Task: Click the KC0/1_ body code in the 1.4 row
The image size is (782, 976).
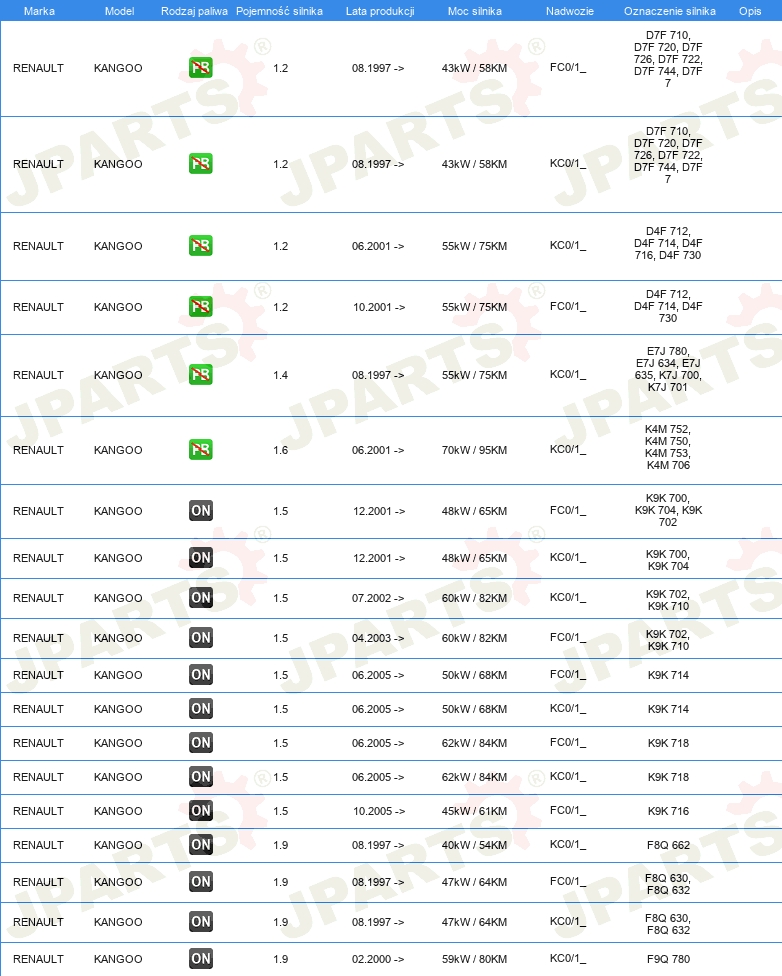Action: coord(568,375)
